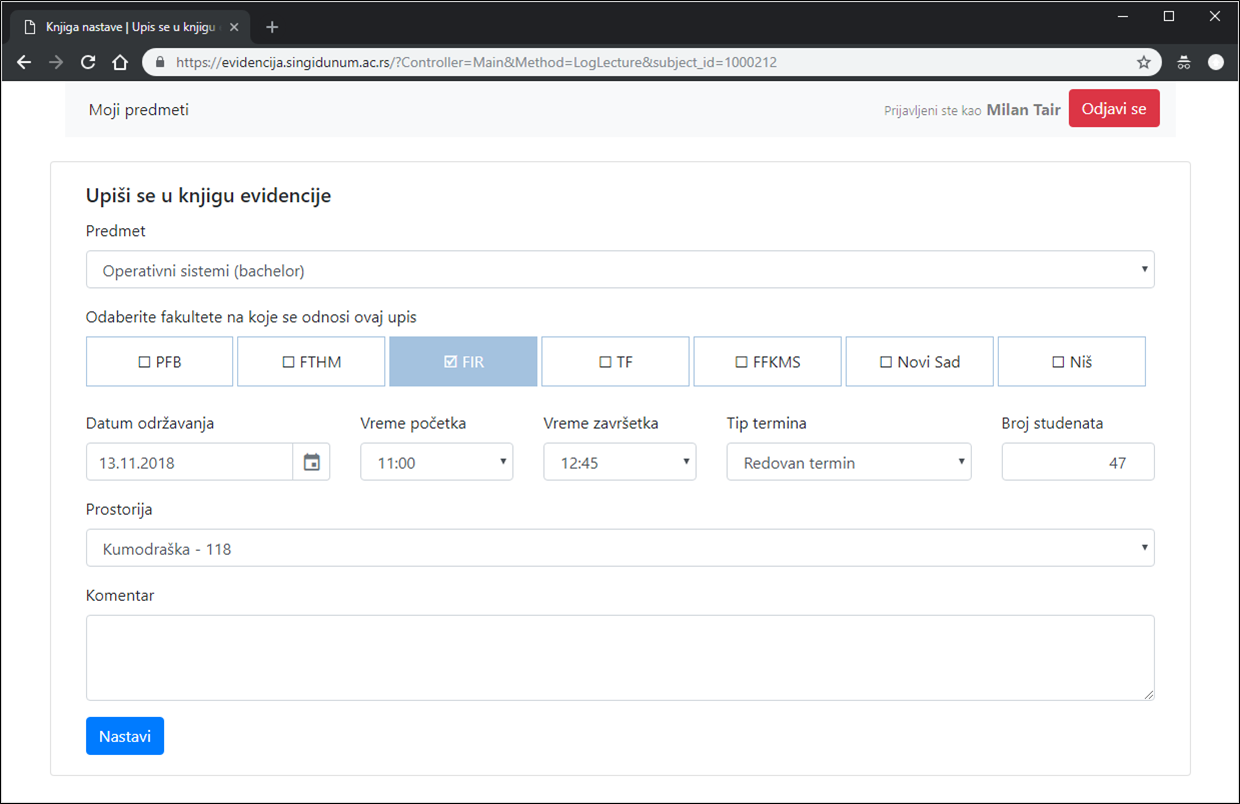Click the Odjavi se logout button
This screenshot has height=804, width=1240.
(1113, 109)
